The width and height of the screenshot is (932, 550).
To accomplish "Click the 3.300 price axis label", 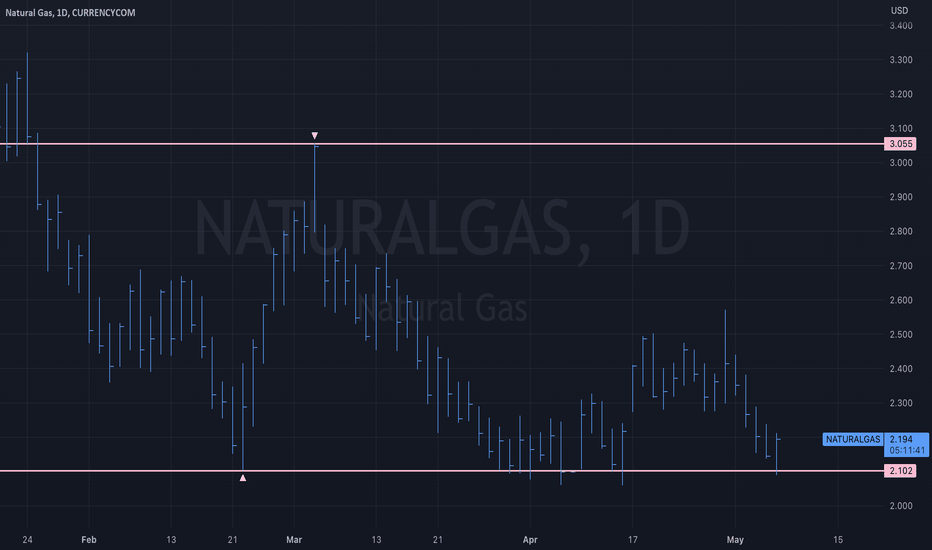I will [x=900, y=60].
